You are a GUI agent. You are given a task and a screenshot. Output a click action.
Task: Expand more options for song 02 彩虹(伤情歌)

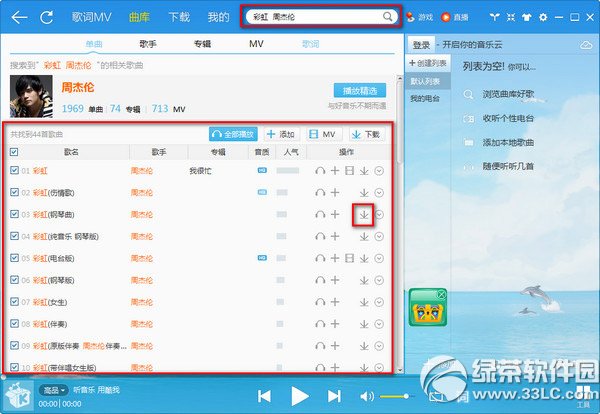coord(379,193)
